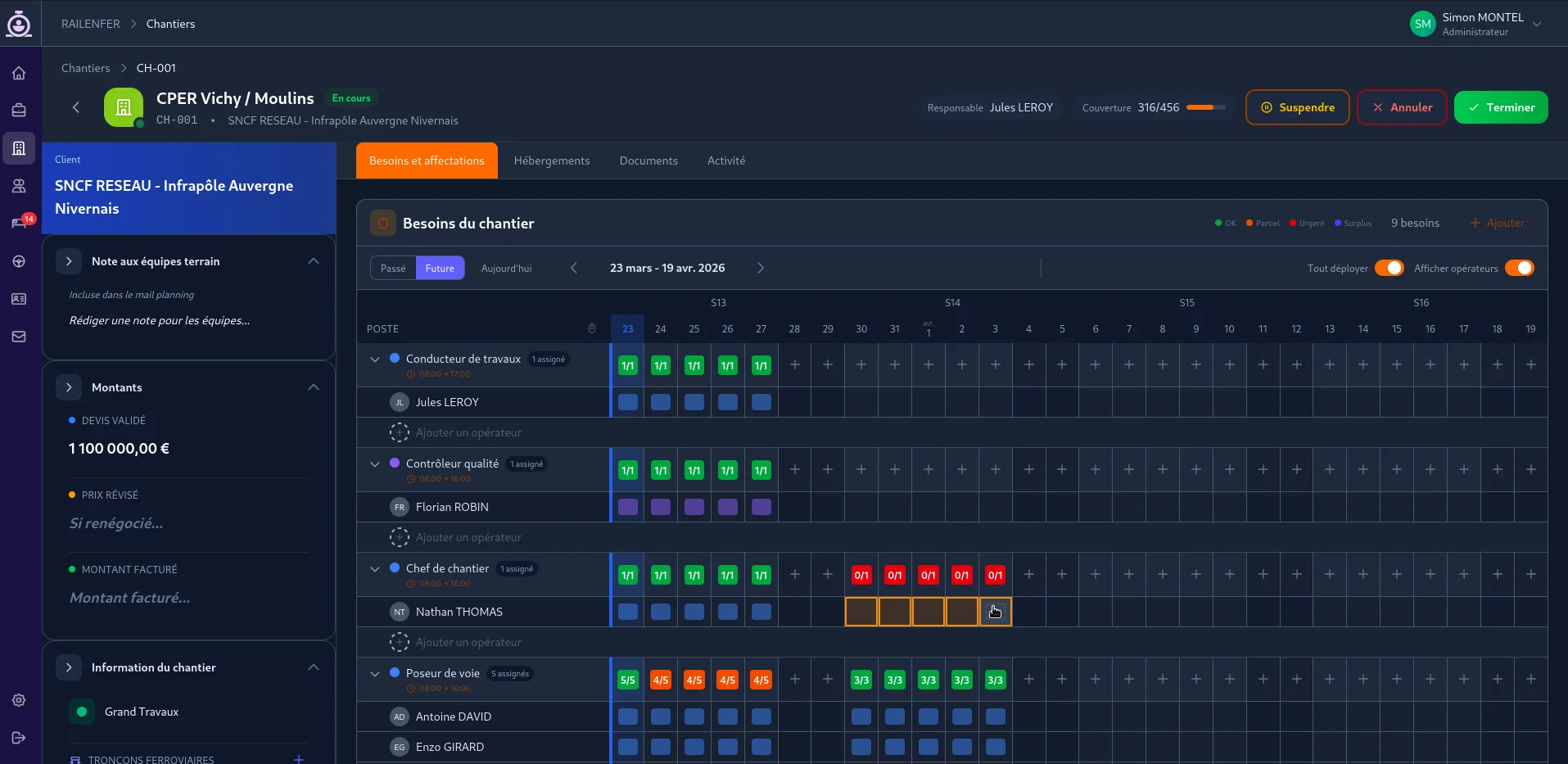Collapse the Montants panel
1568x764 pixels.
tap(314, 387)
